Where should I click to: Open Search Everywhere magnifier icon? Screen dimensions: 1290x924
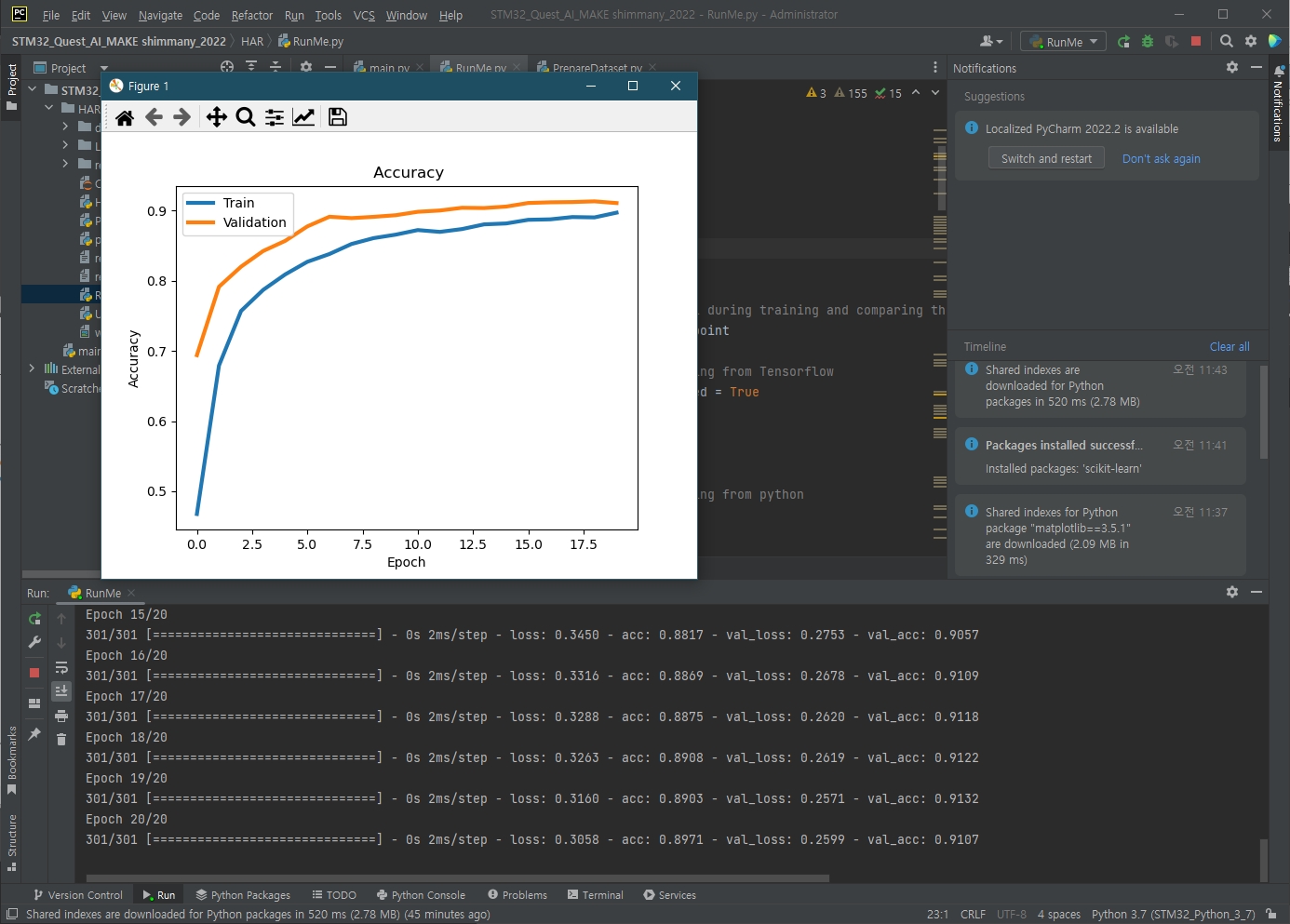click(1227, 41)
